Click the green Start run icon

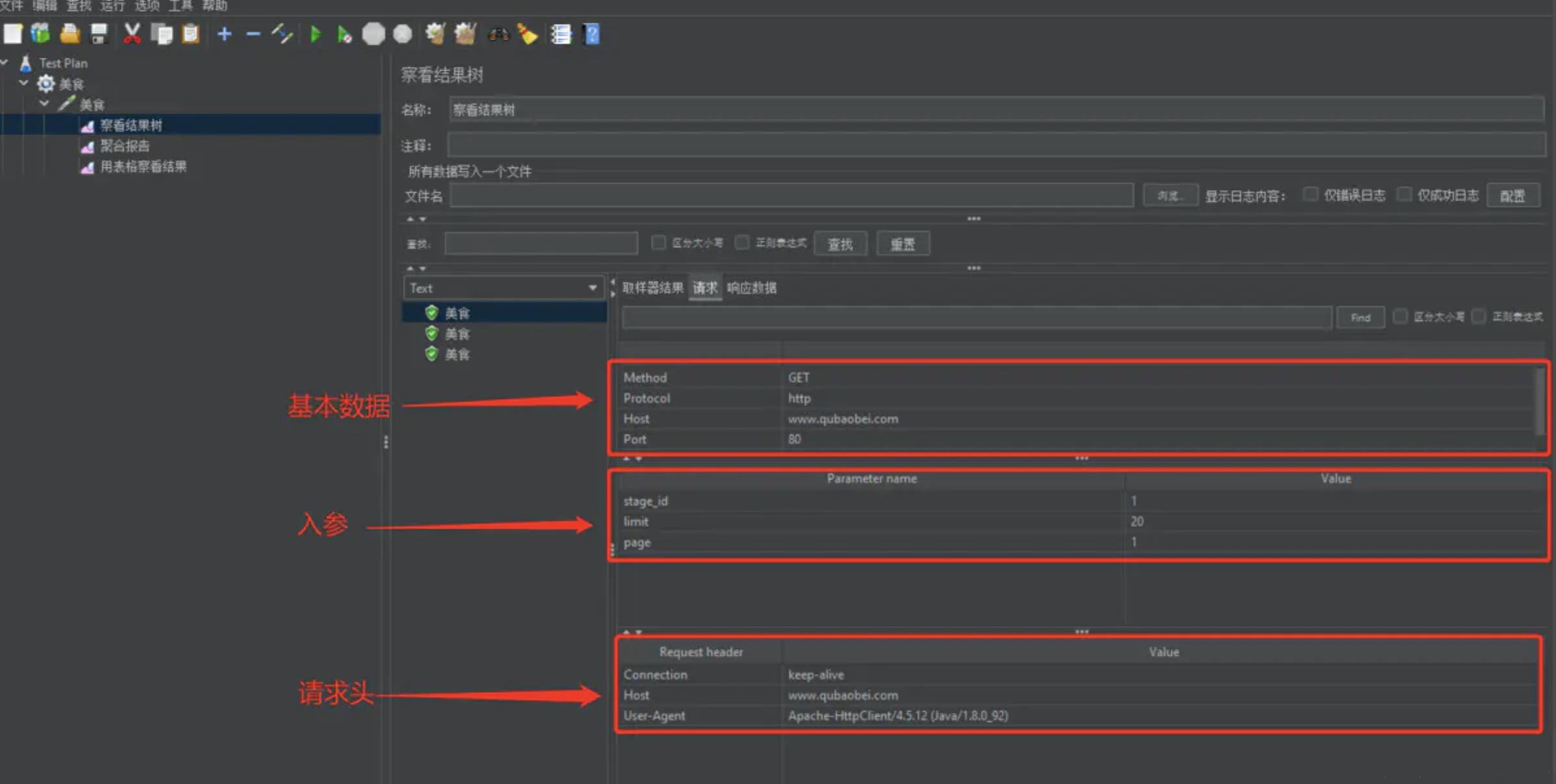click(x=316, y=34)
